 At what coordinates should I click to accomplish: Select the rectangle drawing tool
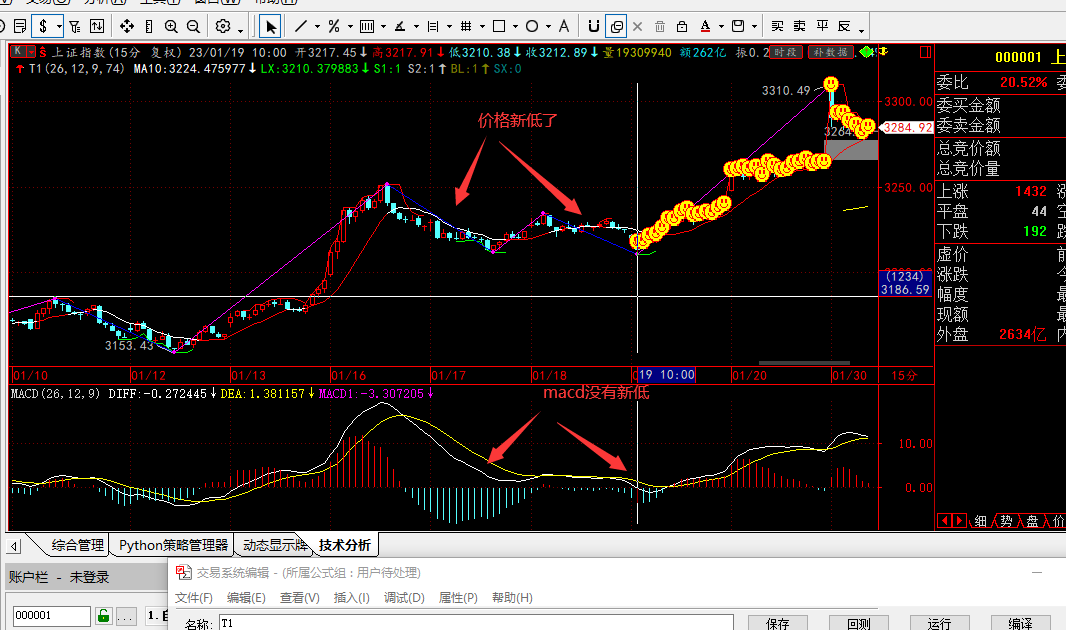[x=499, y=27]
